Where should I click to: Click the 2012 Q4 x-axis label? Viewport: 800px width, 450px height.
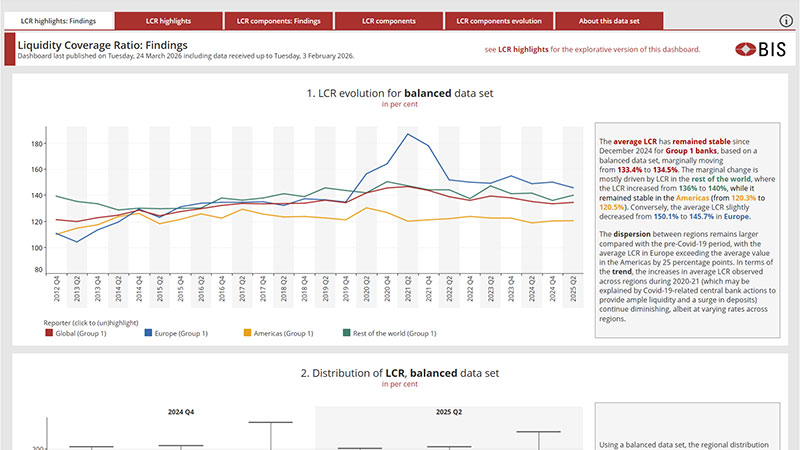(57, 289)
